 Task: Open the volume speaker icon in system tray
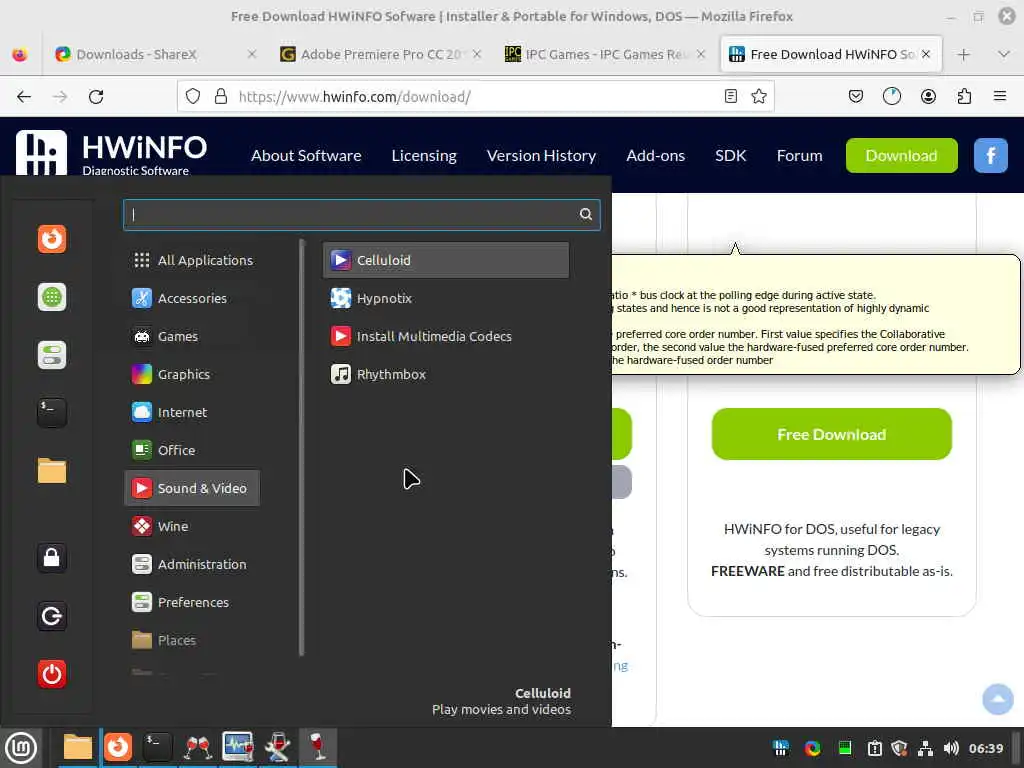[x=952, y=748]
